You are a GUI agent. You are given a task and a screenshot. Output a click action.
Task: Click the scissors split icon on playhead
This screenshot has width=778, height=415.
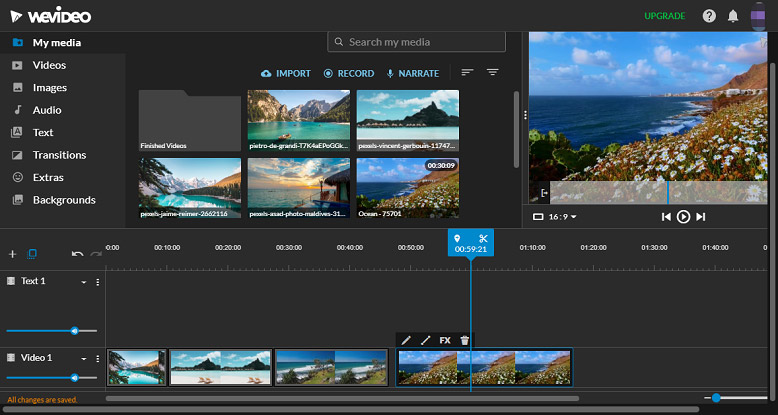(483, 239)
